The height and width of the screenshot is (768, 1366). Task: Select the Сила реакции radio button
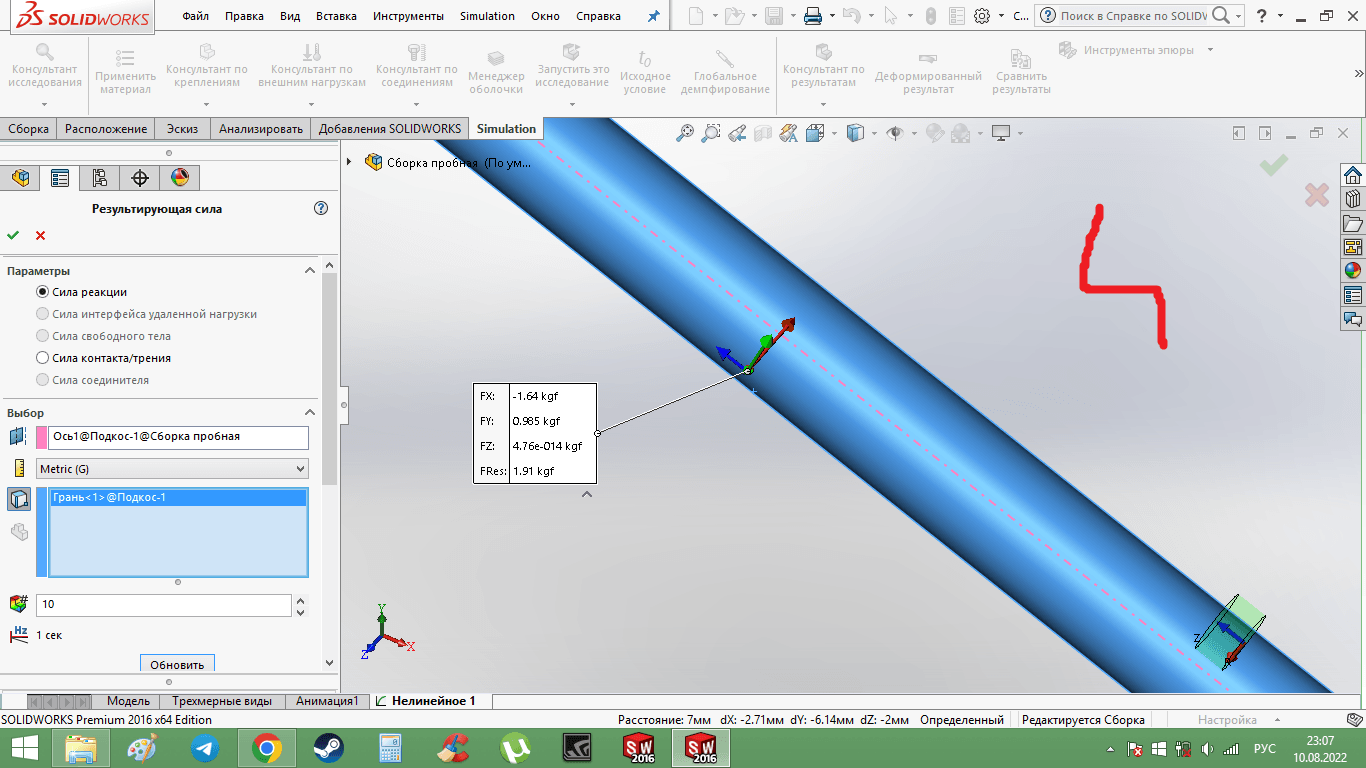[x=42, y=292]
